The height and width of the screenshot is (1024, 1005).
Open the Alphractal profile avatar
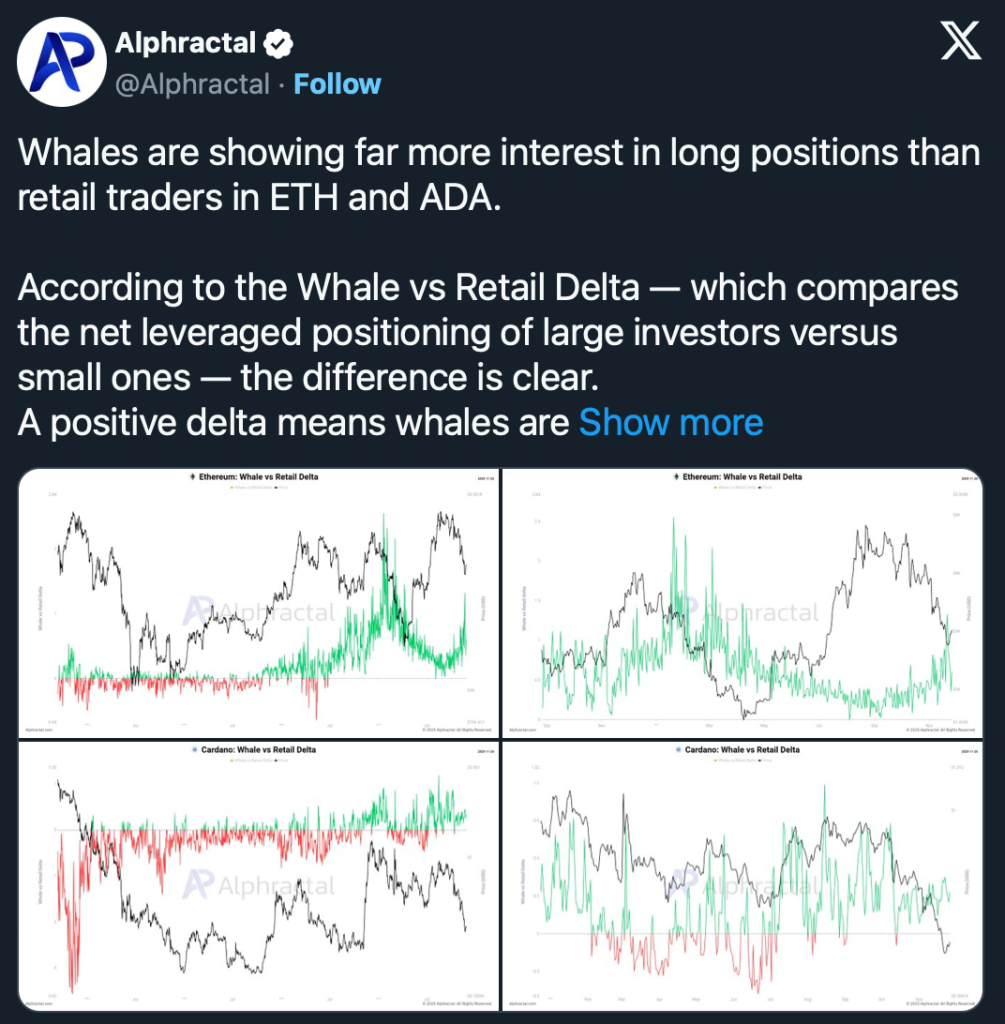tap(60, 62)
